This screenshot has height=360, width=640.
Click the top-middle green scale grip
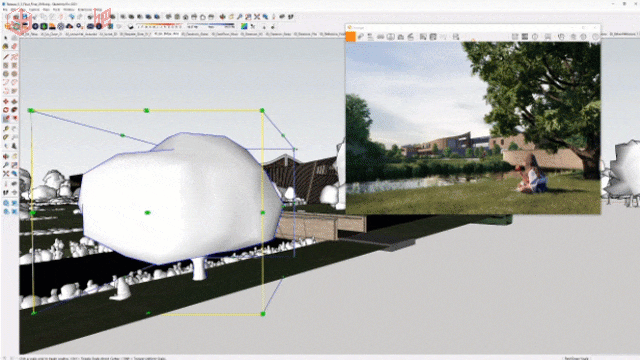pyautogui.click(x=147, y=110)
